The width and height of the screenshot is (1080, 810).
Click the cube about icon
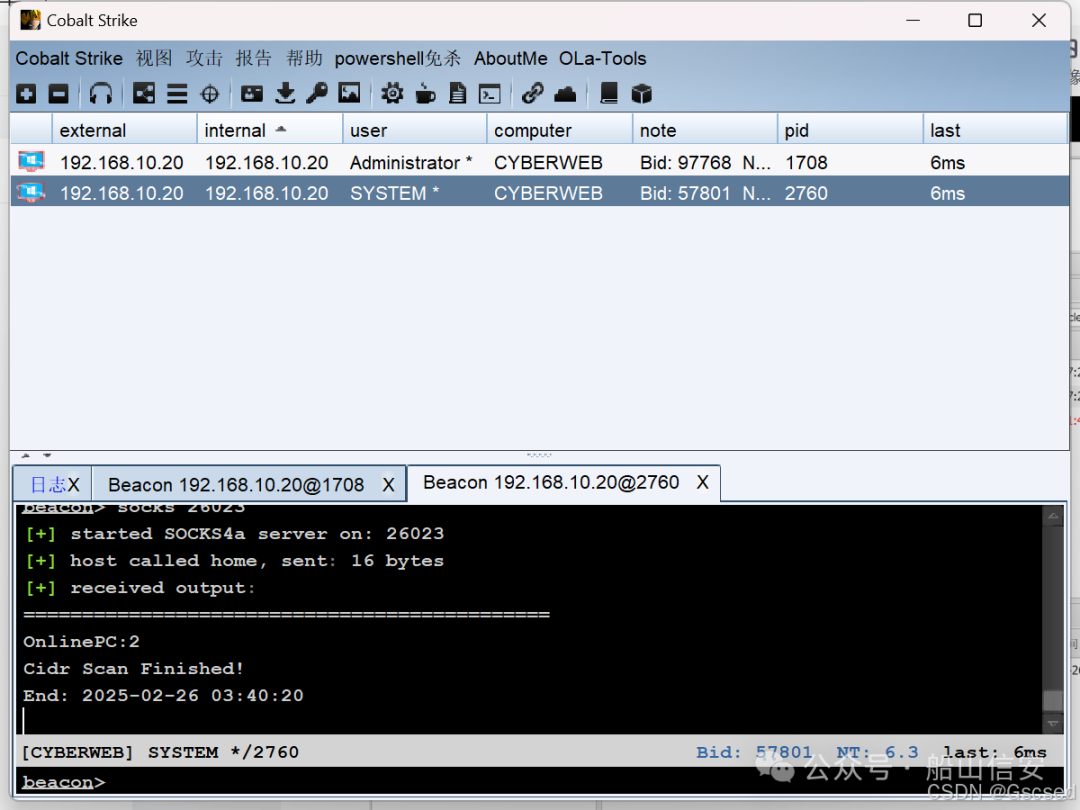[641, 94]
